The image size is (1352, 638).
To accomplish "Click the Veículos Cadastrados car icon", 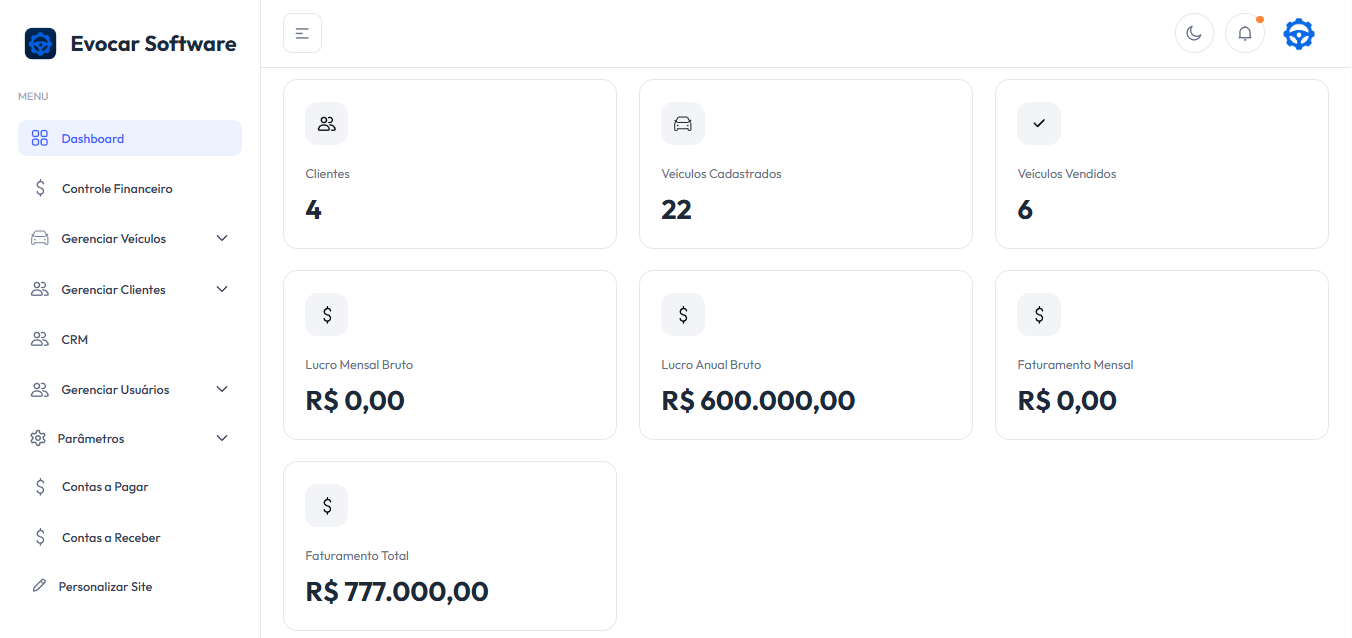I will pos(682,124).
